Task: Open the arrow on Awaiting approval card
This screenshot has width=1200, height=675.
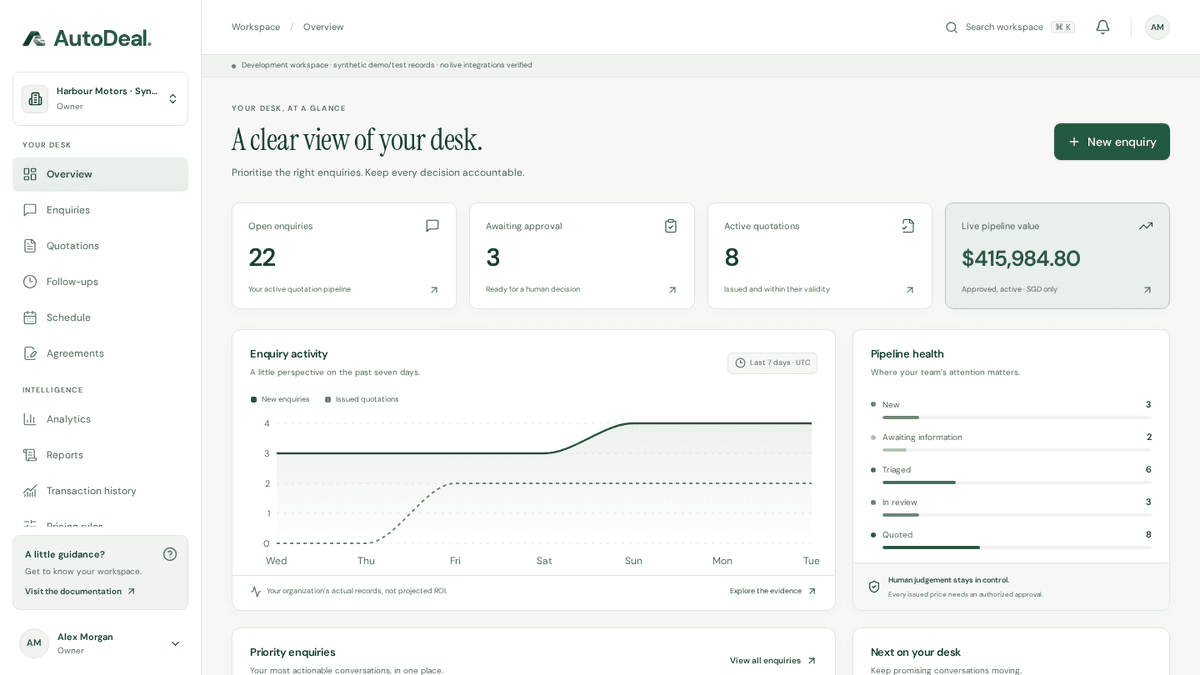Action: (672, 290)
